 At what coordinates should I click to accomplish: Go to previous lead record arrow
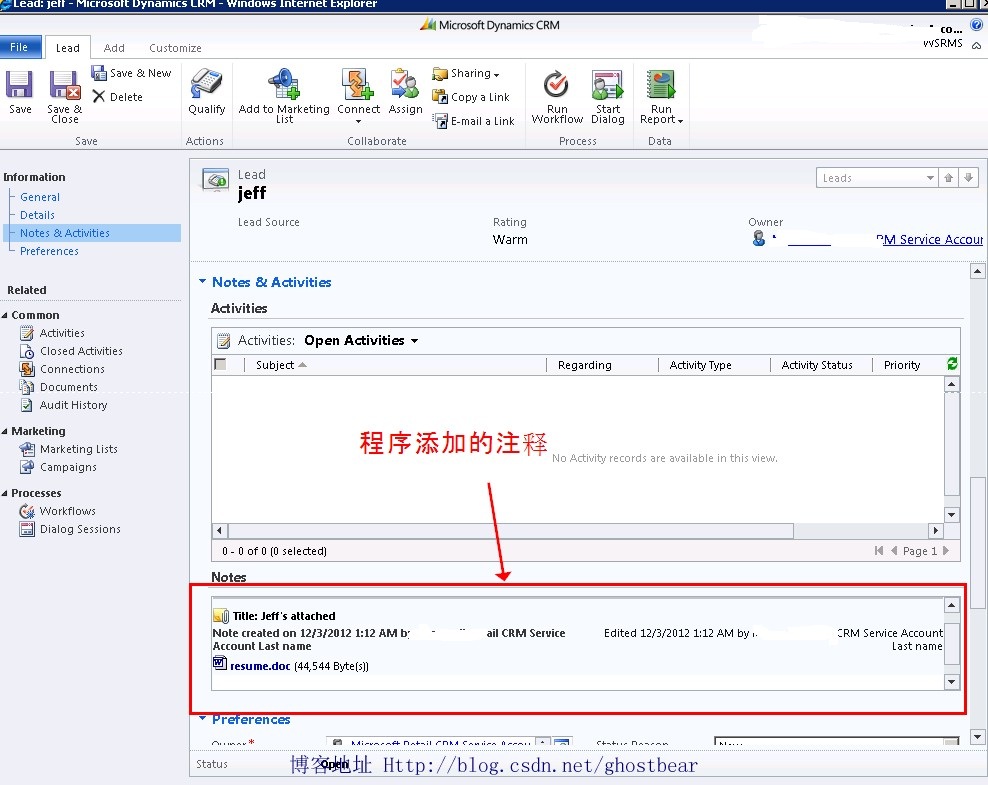tap(948, 178)
